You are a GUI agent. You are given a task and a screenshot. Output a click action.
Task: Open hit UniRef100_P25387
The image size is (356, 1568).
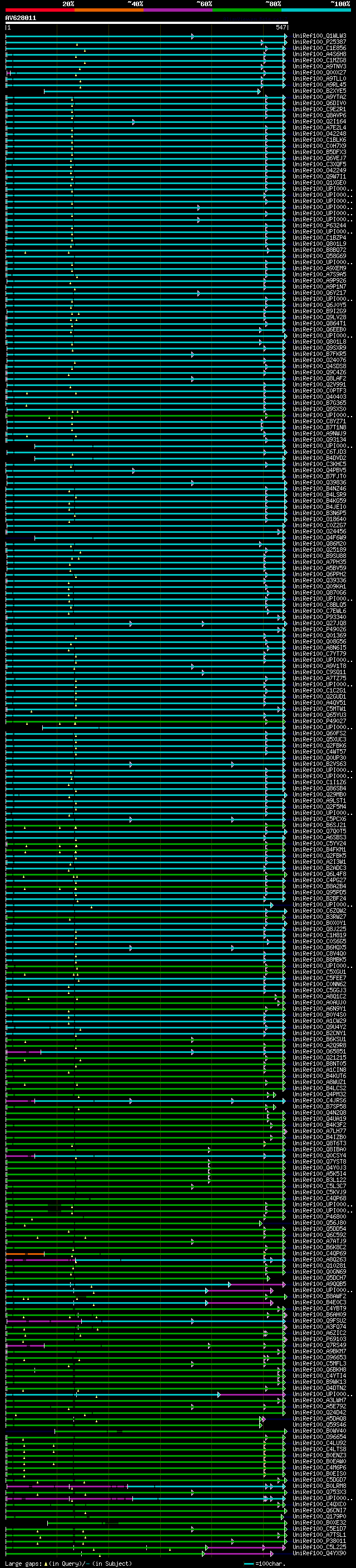click(x=319, y=42)
